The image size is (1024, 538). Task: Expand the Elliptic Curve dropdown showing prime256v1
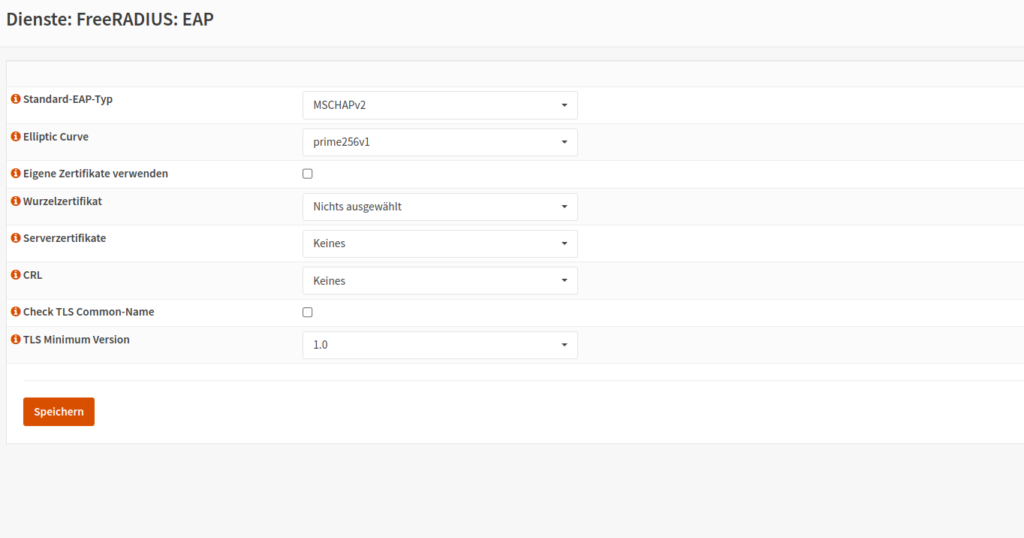(x=440, y=142)
